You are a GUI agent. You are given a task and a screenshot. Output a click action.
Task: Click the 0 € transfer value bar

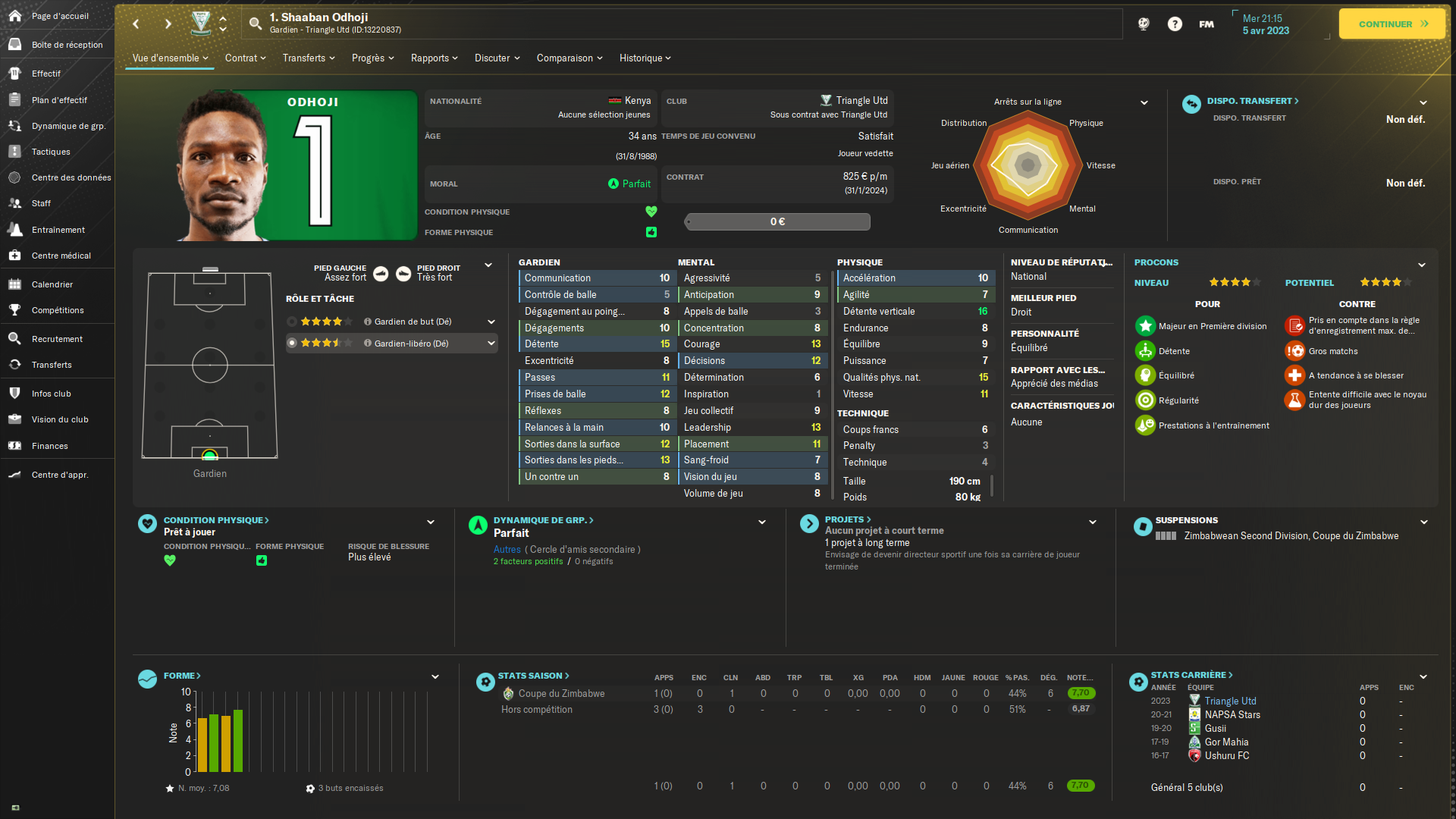coord(777,221)
